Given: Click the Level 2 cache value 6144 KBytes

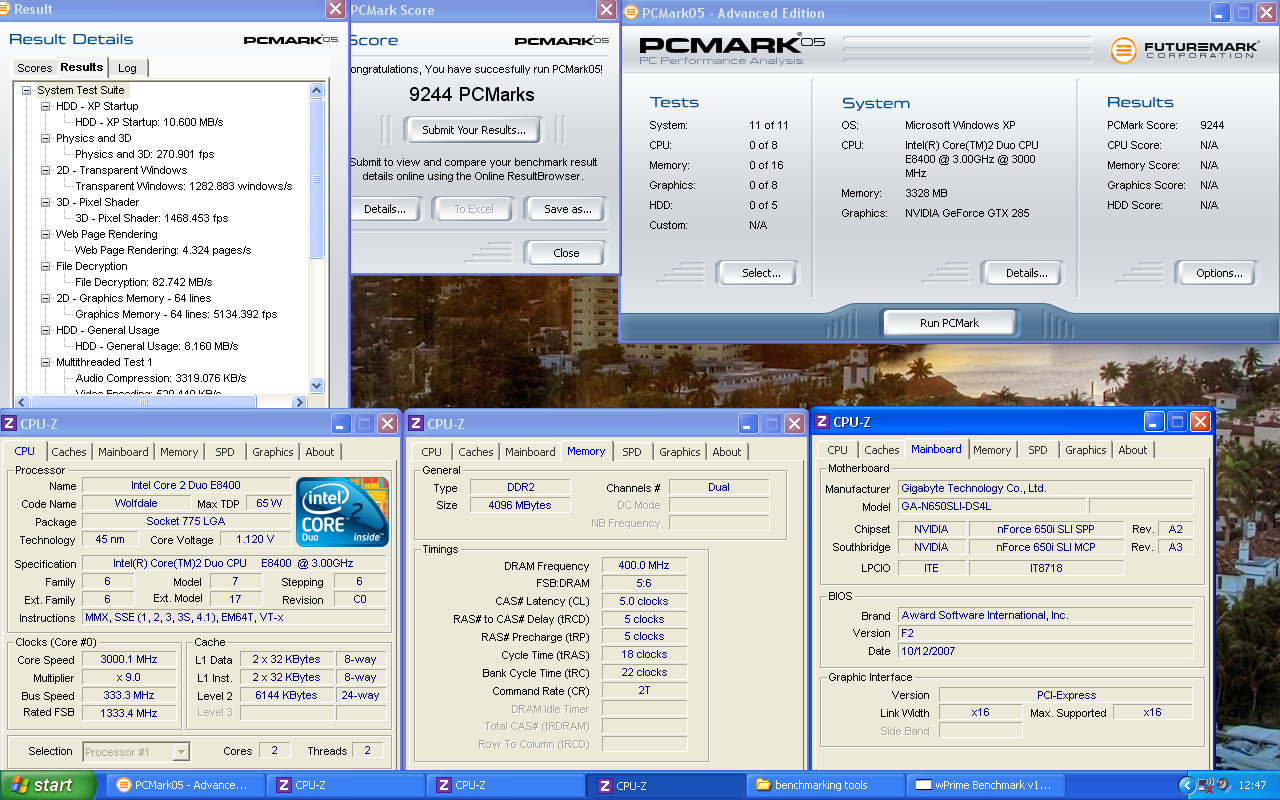Looking at the screenshot, I should tap(286, 695).
